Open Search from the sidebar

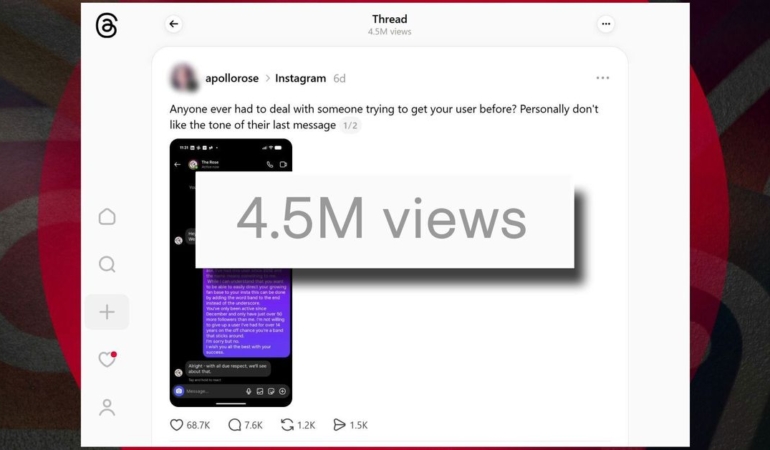[107, 264]
